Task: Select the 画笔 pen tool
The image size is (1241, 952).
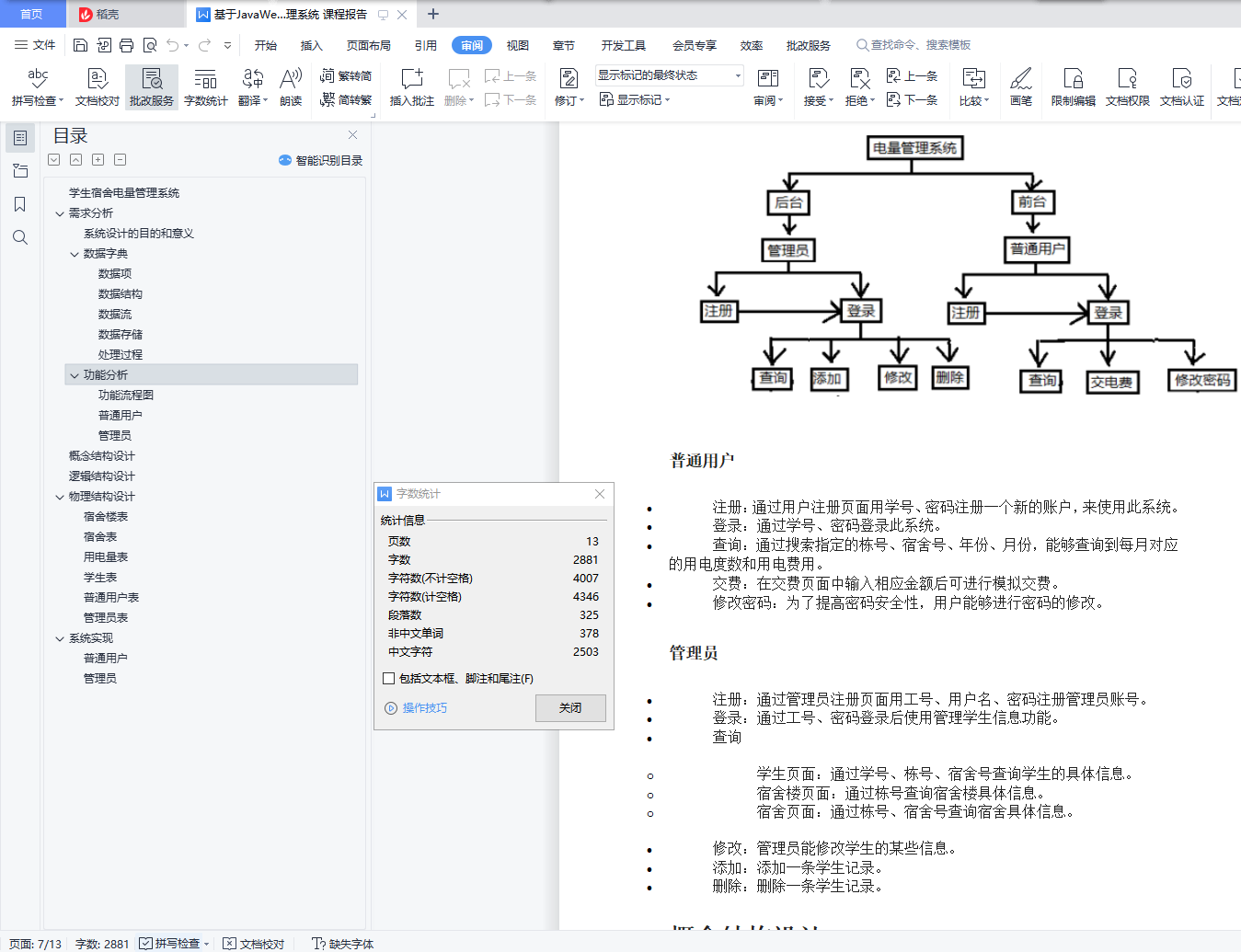Action: tap(1021, 87)
